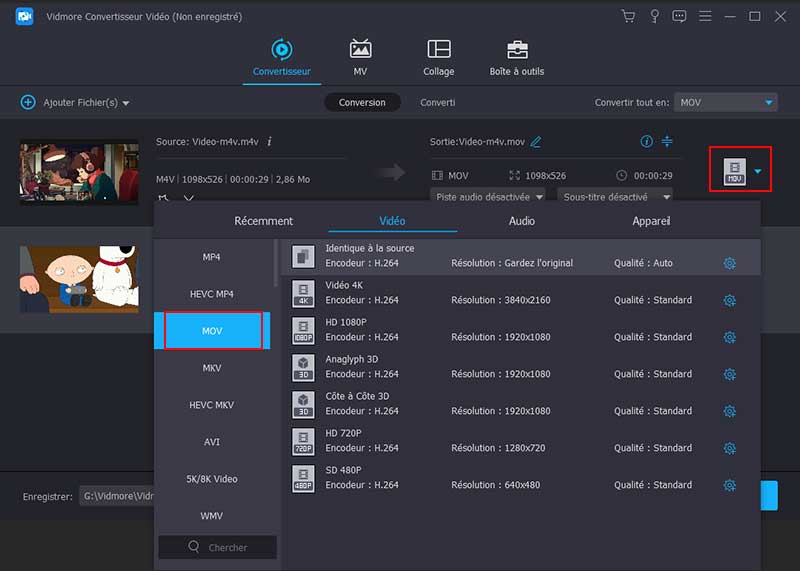Select the MKV format in list
The image size is (800, 571).
(x=212, y=368)
